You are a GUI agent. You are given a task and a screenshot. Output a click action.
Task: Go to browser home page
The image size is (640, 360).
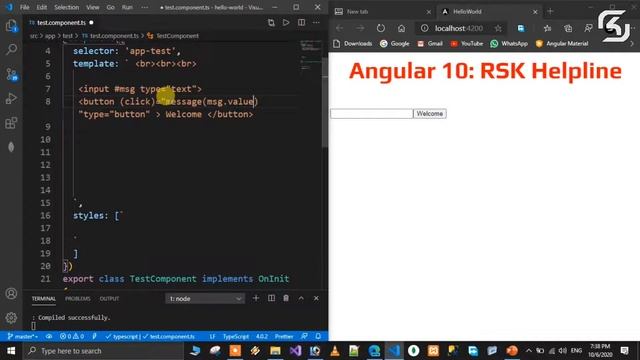coord(402,28)
